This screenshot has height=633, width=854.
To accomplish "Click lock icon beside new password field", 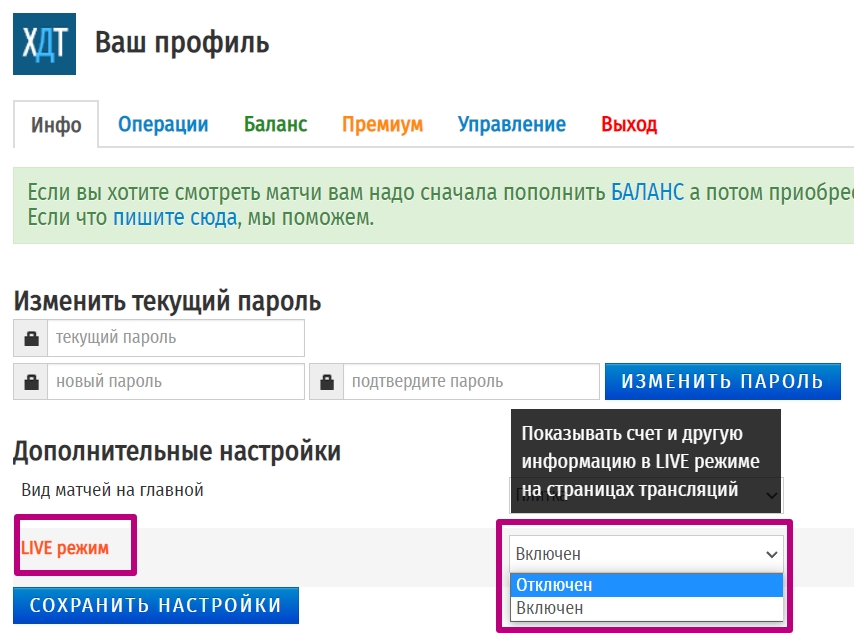I will click(31, 382).
